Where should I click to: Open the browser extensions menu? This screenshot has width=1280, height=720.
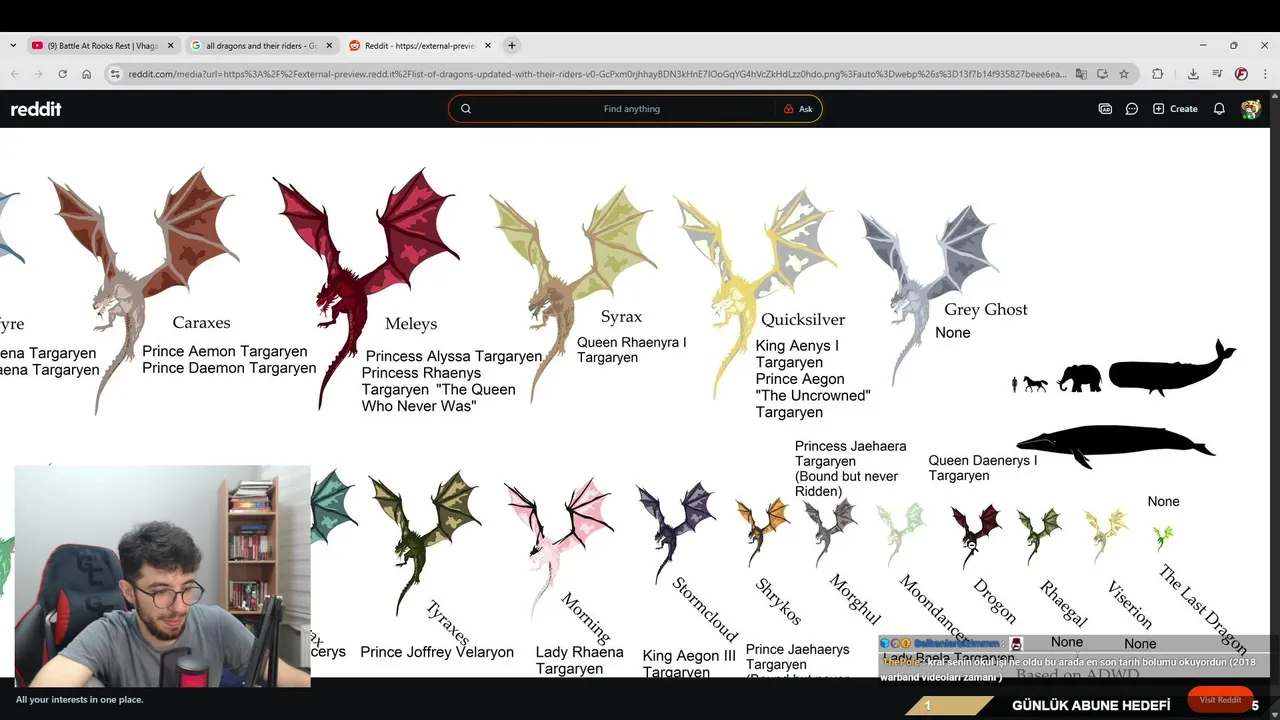1158,74
